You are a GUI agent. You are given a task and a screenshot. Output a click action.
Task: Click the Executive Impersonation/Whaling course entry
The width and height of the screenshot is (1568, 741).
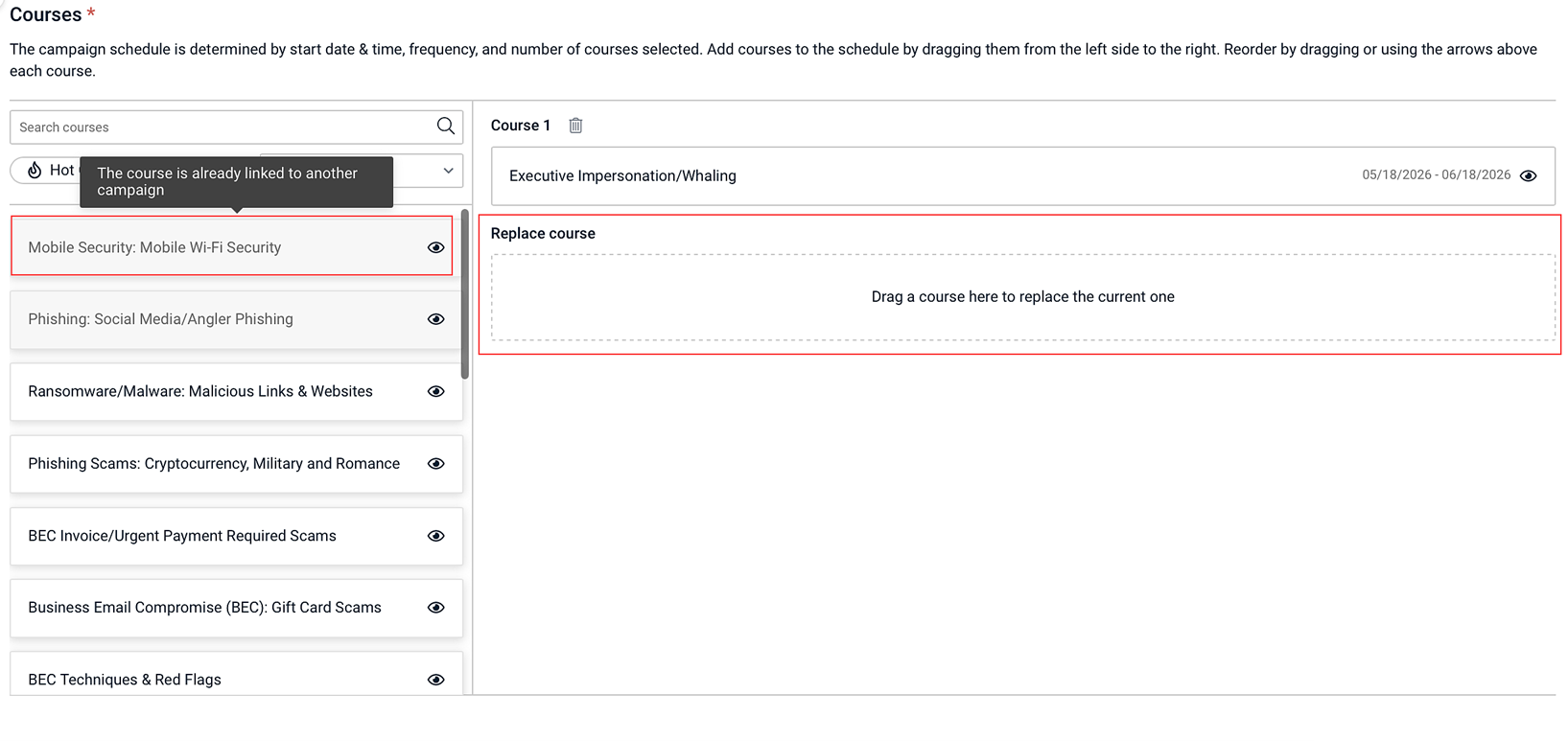pyautogui.click(x=1022, y=175)
